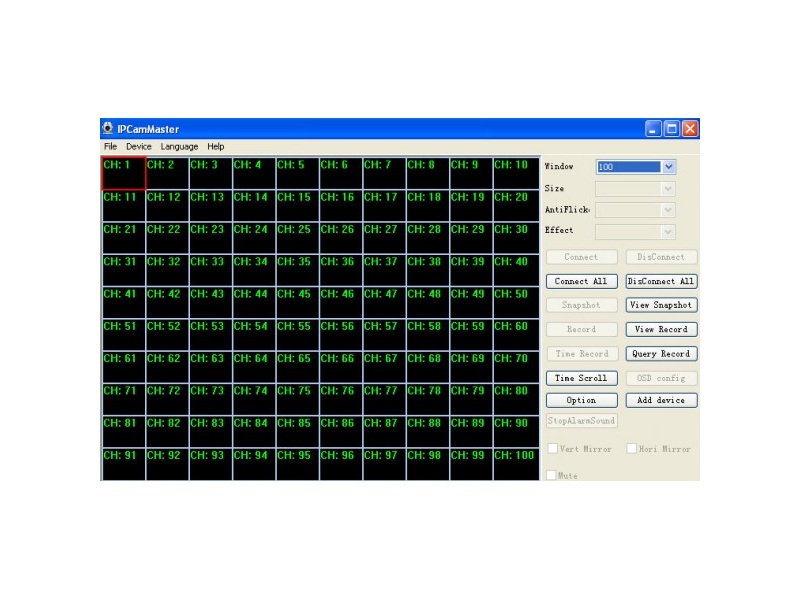The width and height of the screenshot is (800, 600).
Task: Select the CH: 45 camera window
Action: click(297, 303)
